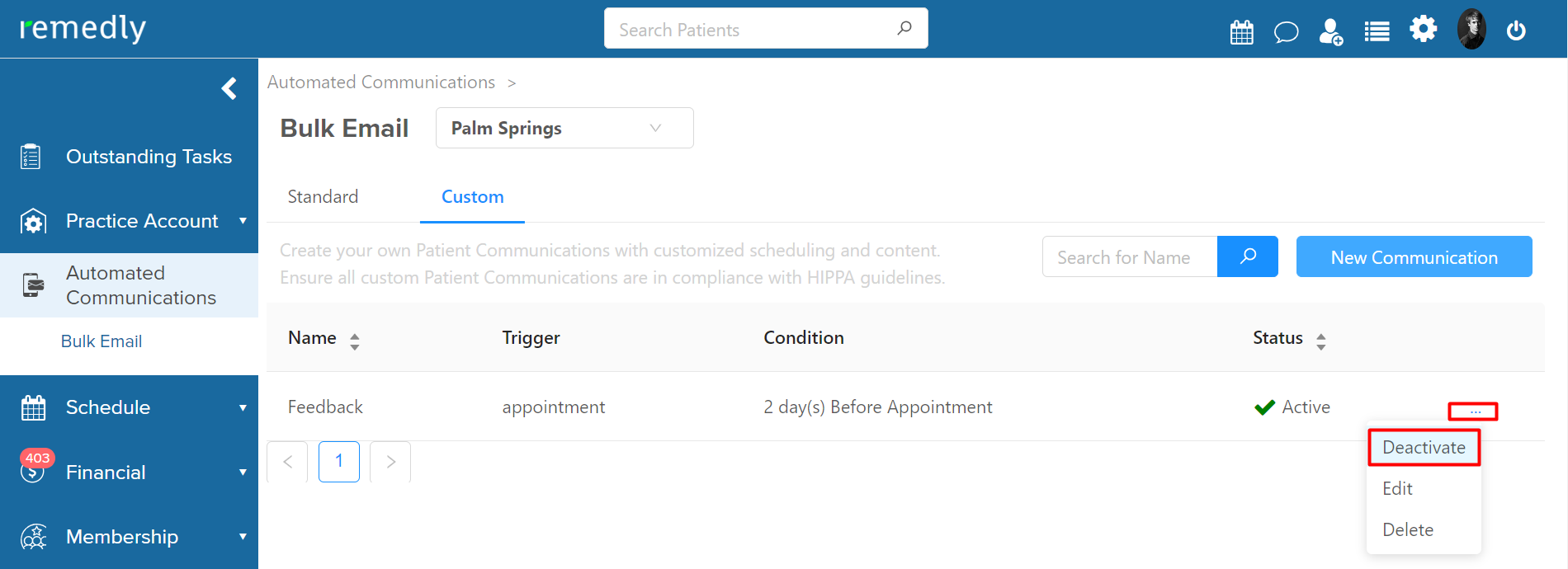Image resolution: width=1568 pixels, height=569 pixels.
Task: Click the New Communication button
Action: tap(1414, 256)
